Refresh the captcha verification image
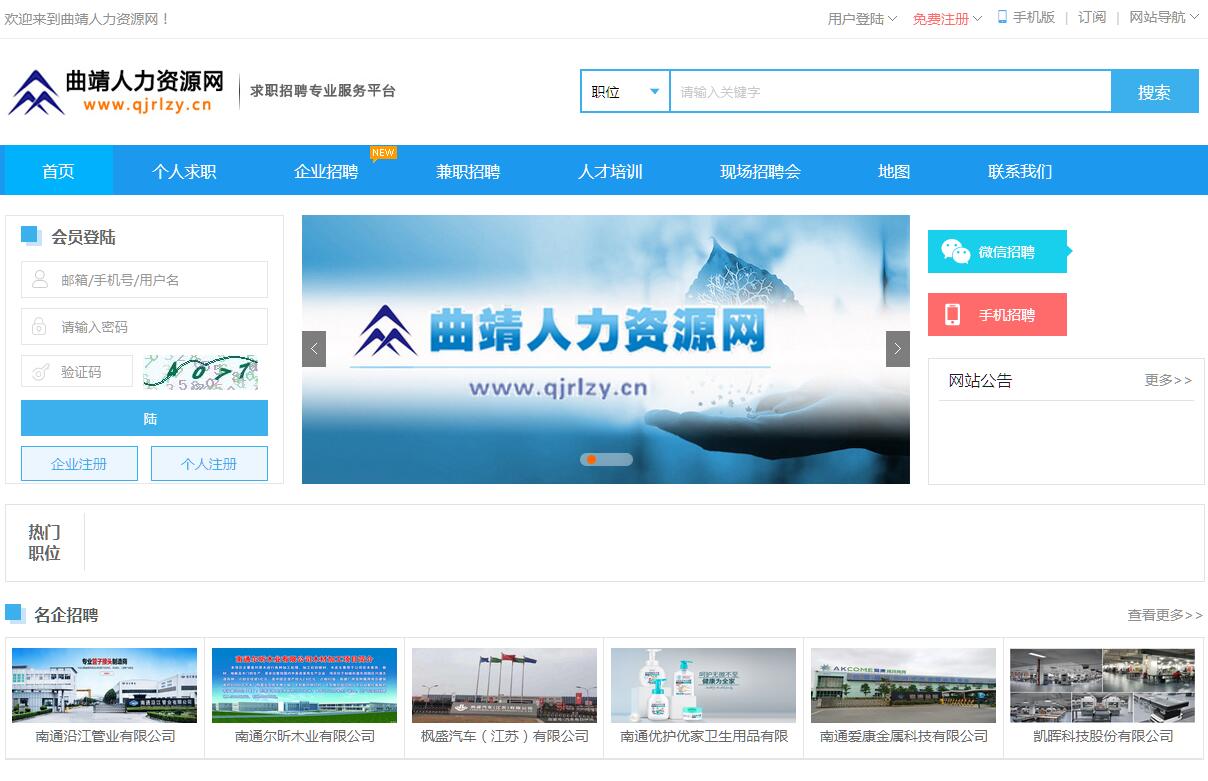The image size is (1208, 781). [x=200, y=372]
